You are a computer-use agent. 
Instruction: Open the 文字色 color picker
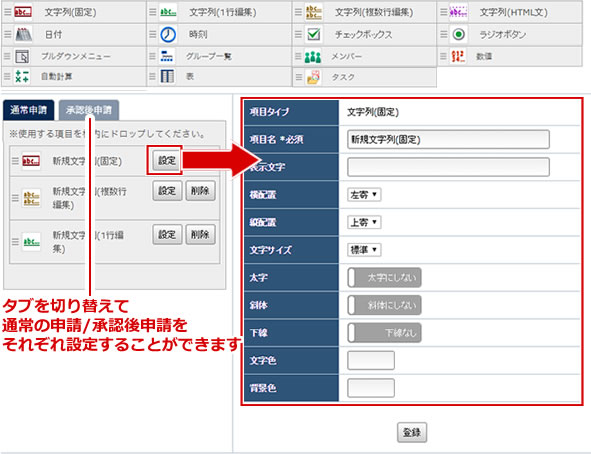coord(371,361)
